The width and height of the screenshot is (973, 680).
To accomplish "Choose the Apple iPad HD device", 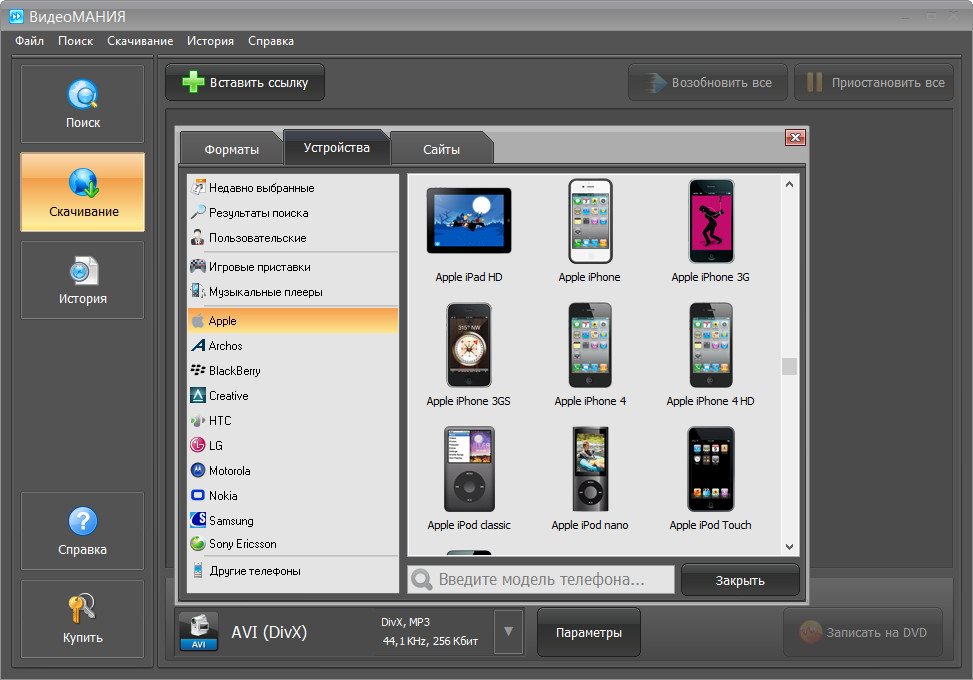I will pyautogui.click(x=469, y=233).
